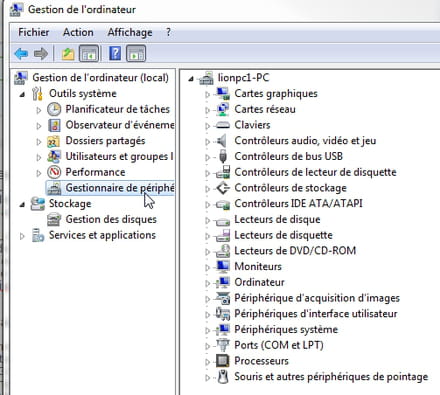Click the Gestion de l'ordinateur title bar icon
The height and width of the screenshot is (395, 440).
tap(17, 9)
